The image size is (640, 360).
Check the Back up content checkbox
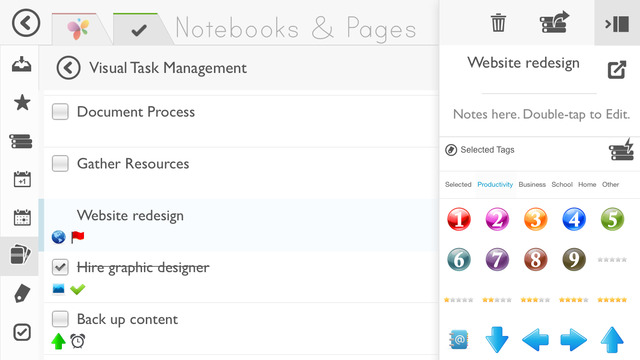60,319
